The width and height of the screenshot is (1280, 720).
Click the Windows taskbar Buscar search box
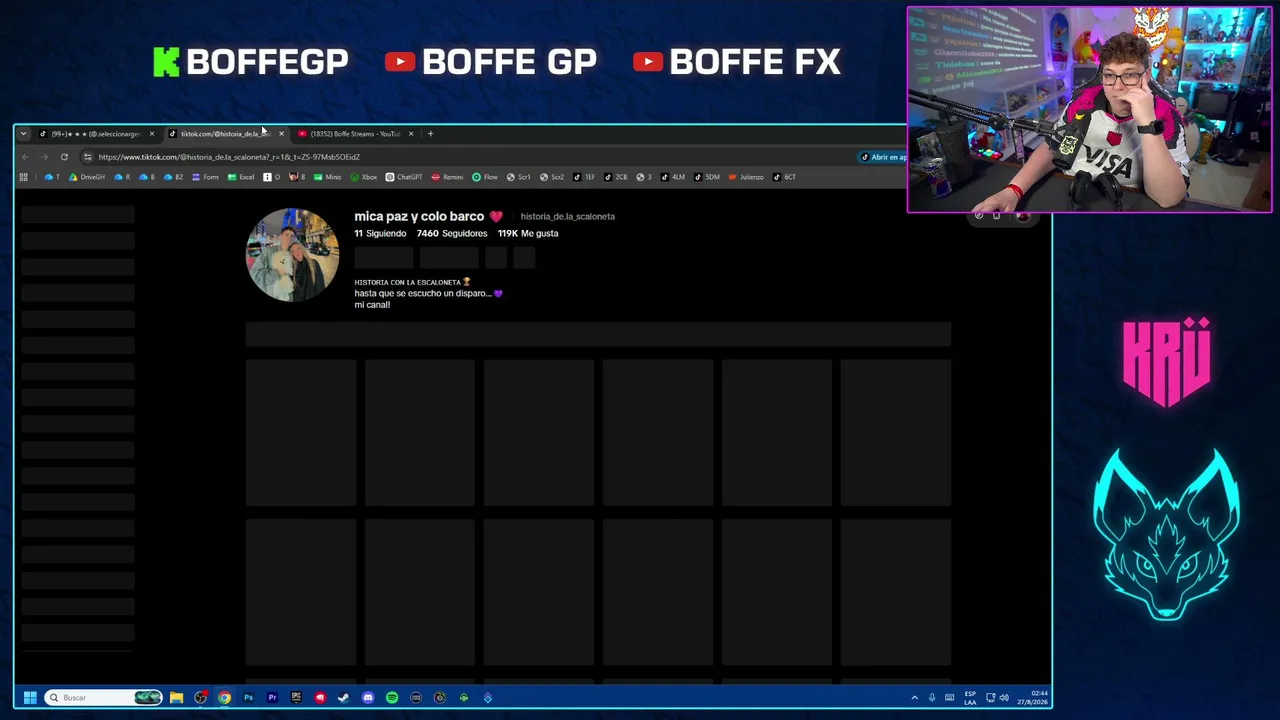[x=104, y=698]
